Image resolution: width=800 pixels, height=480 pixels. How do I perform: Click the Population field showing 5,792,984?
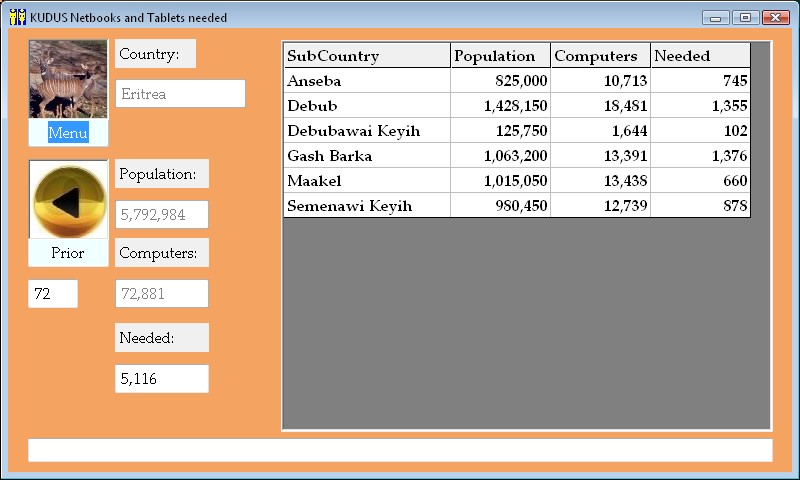coord(162,215)
